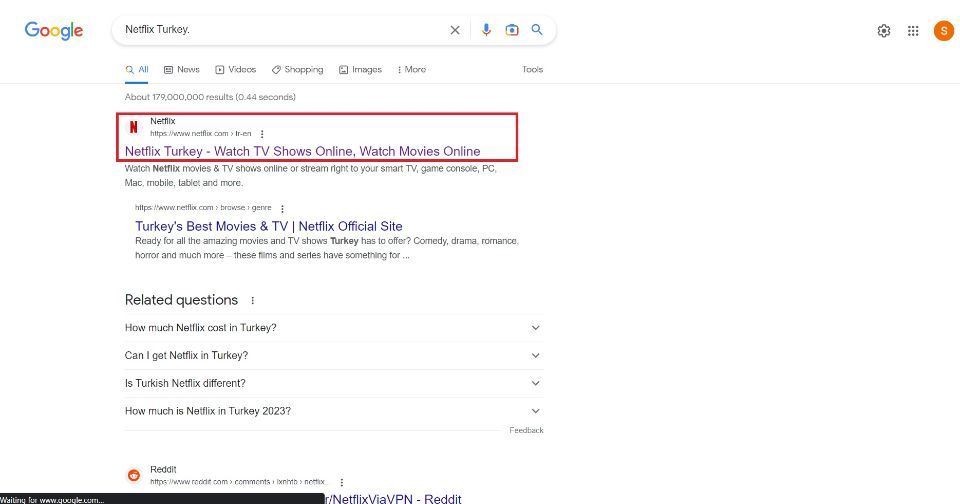This screenshot has width=960, height=504.
Task: Expand 'How much Netflix cost in Turkey?'
Action: [334, 328]
